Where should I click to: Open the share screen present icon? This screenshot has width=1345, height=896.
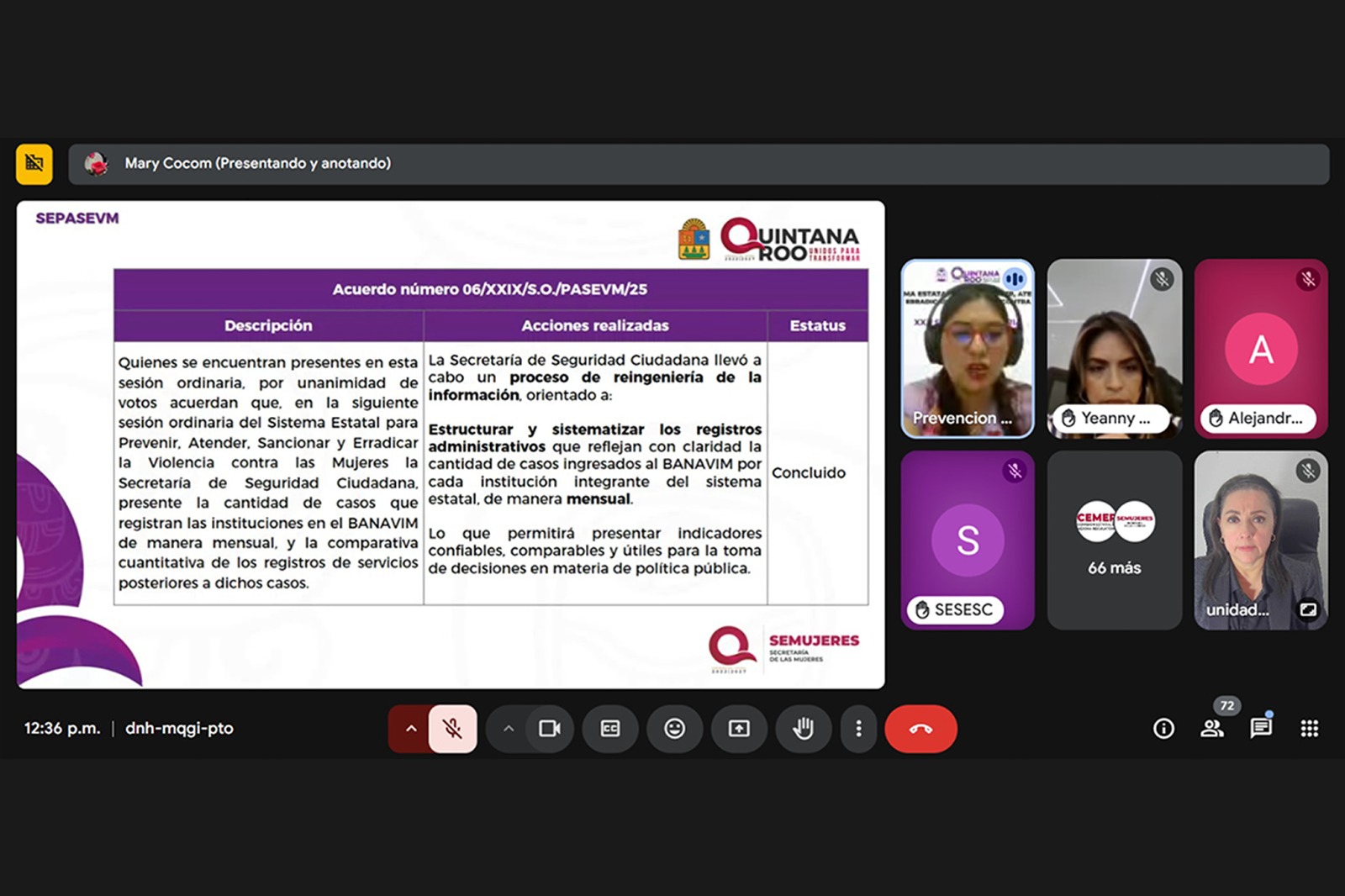click(739, 729)
